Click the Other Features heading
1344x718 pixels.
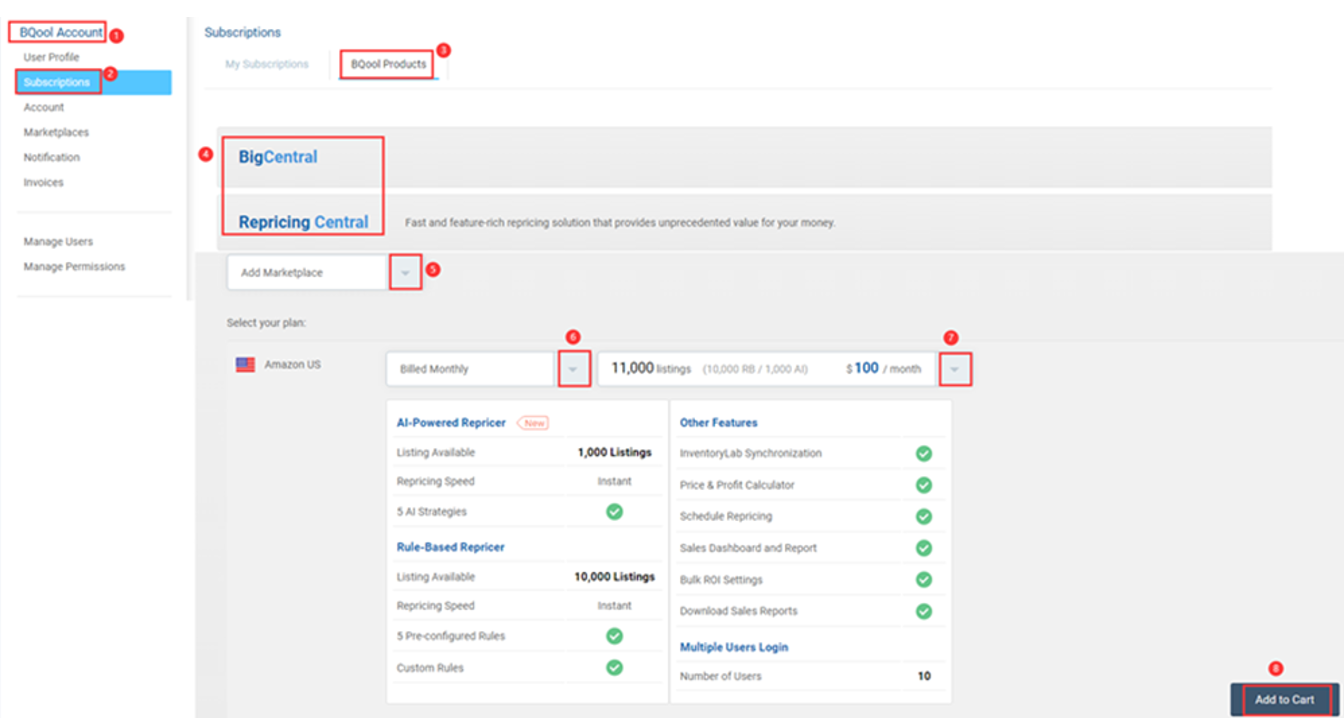[x=719, y=423]
